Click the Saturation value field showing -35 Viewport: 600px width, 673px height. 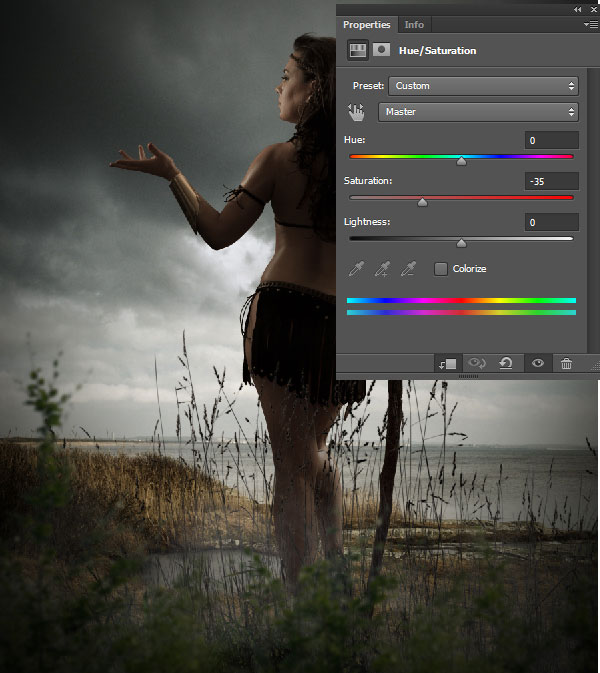[x=552, y=181]
